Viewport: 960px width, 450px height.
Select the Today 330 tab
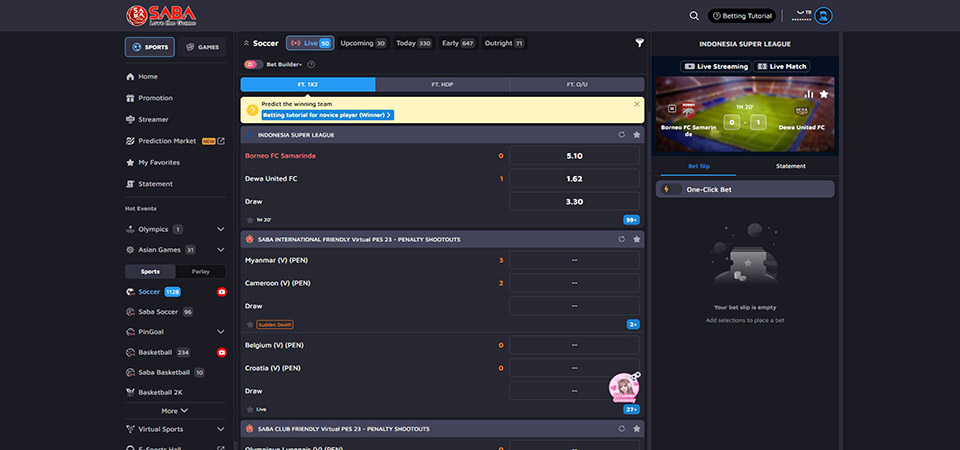[x=413, y=43]
